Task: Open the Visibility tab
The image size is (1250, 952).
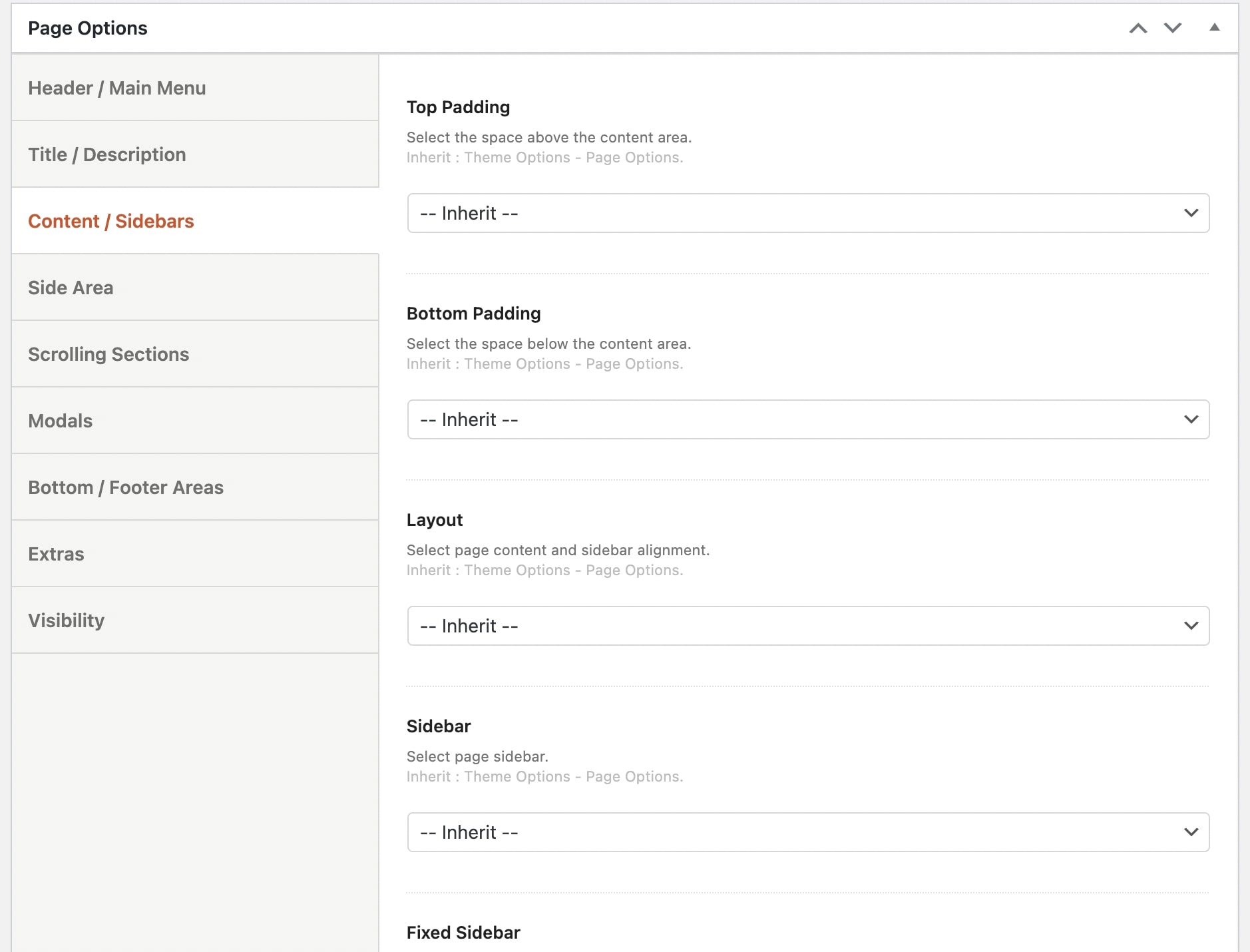Action: point(67,620)
